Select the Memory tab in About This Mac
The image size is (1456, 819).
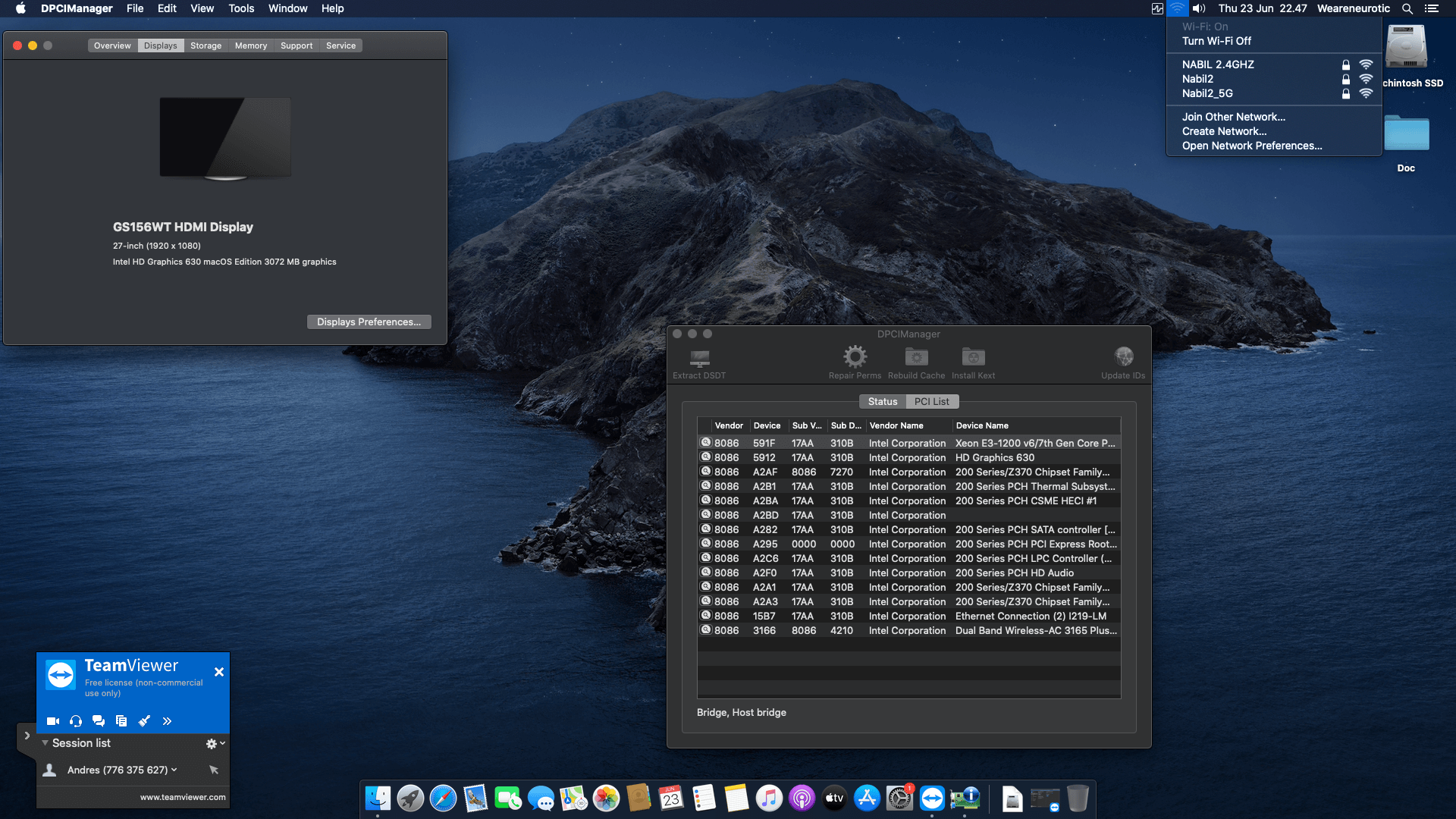(251, 45)
